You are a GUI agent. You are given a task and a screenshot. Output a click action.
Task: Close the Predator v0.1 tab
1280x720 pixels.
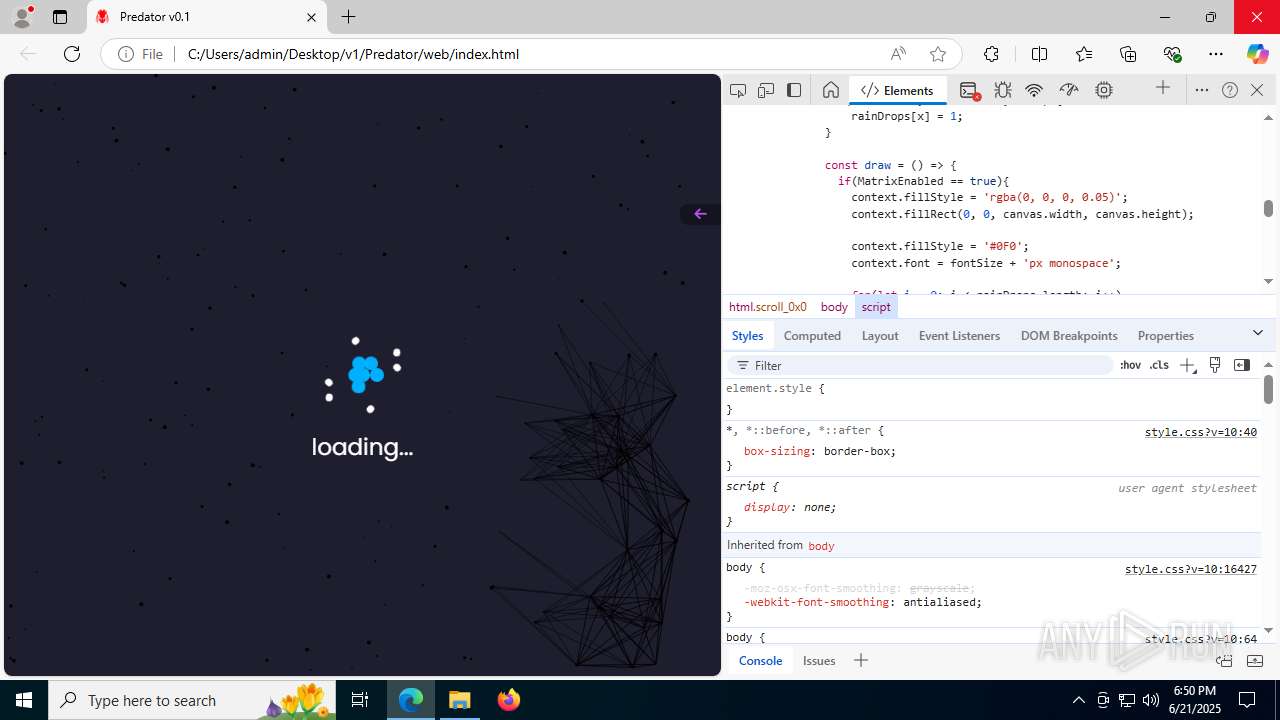tap(311, 17)
